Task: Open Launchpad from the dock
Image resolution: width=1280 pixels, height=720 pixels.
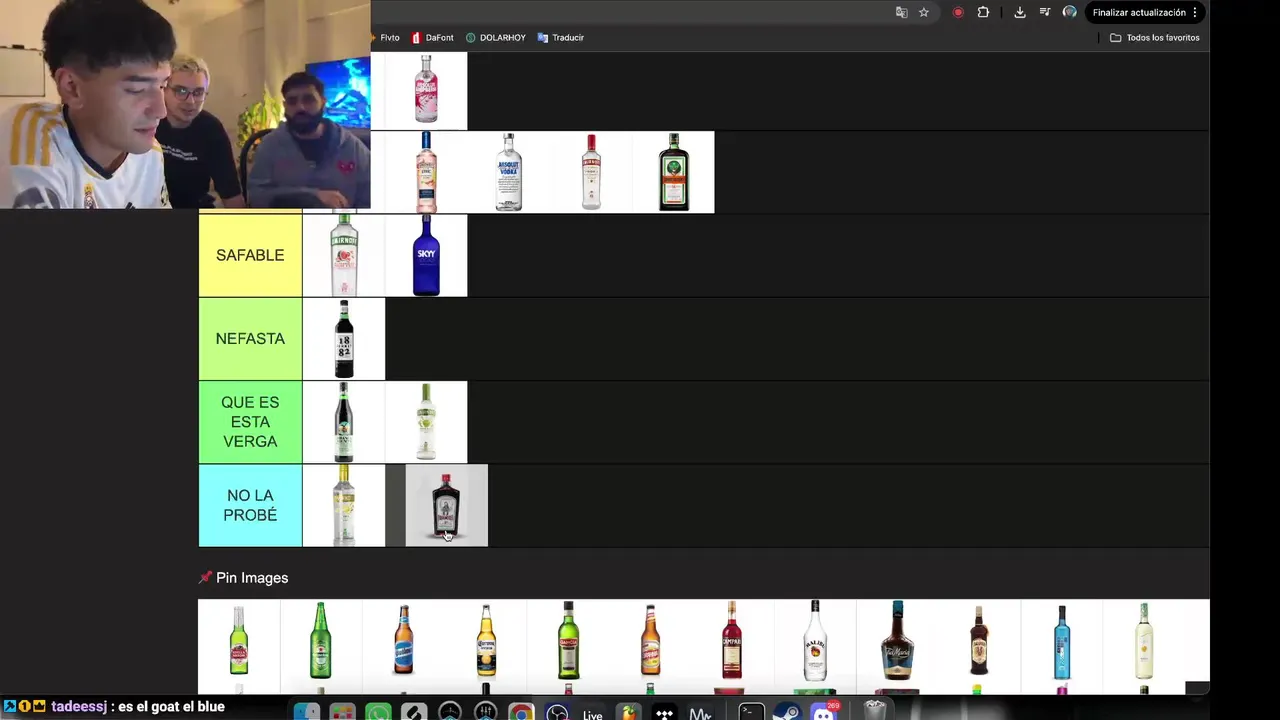Action: tap(342, 712)
